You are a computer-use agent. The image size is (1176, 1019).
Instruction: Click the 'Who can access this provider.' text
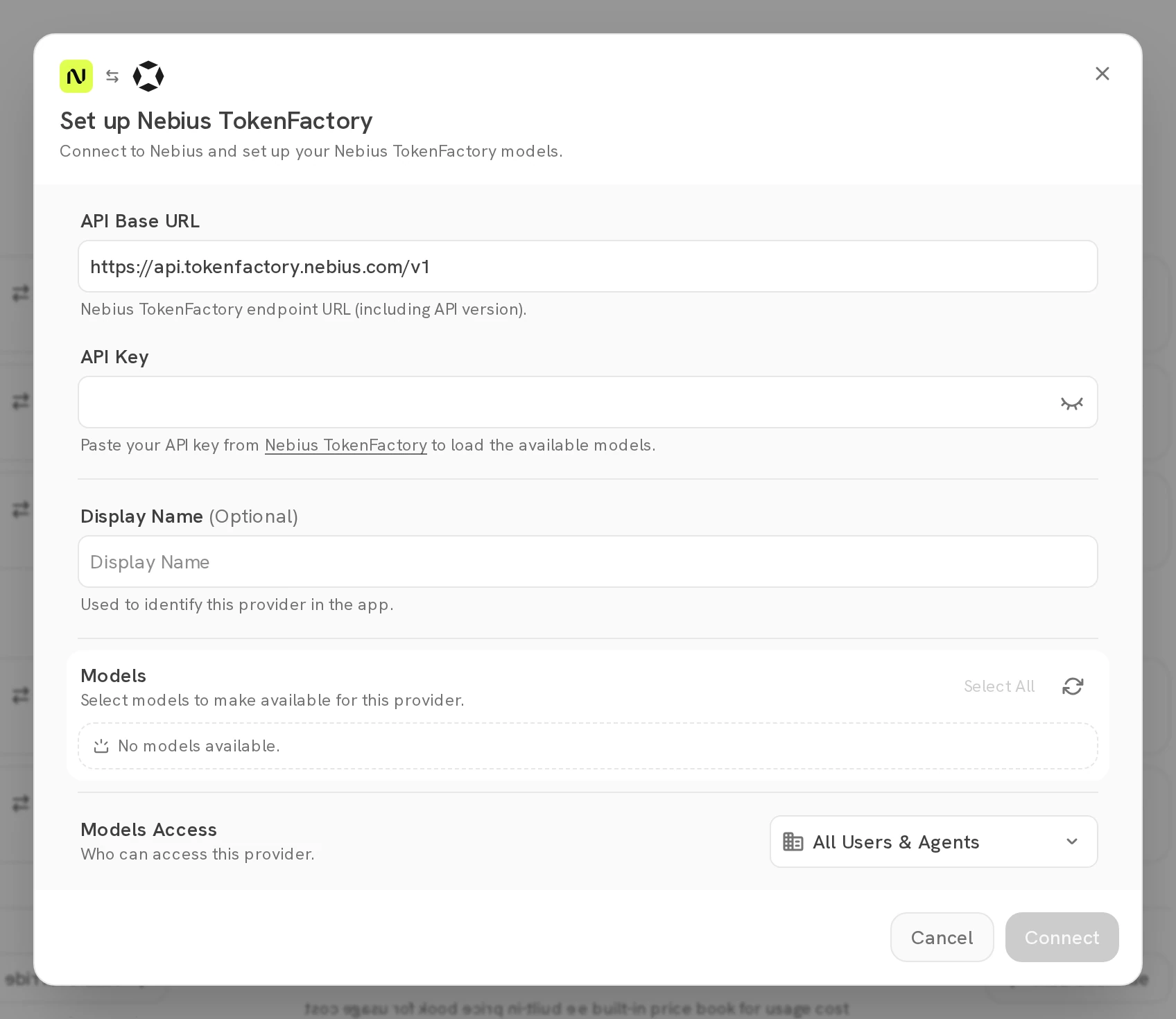tap(198, 854)
